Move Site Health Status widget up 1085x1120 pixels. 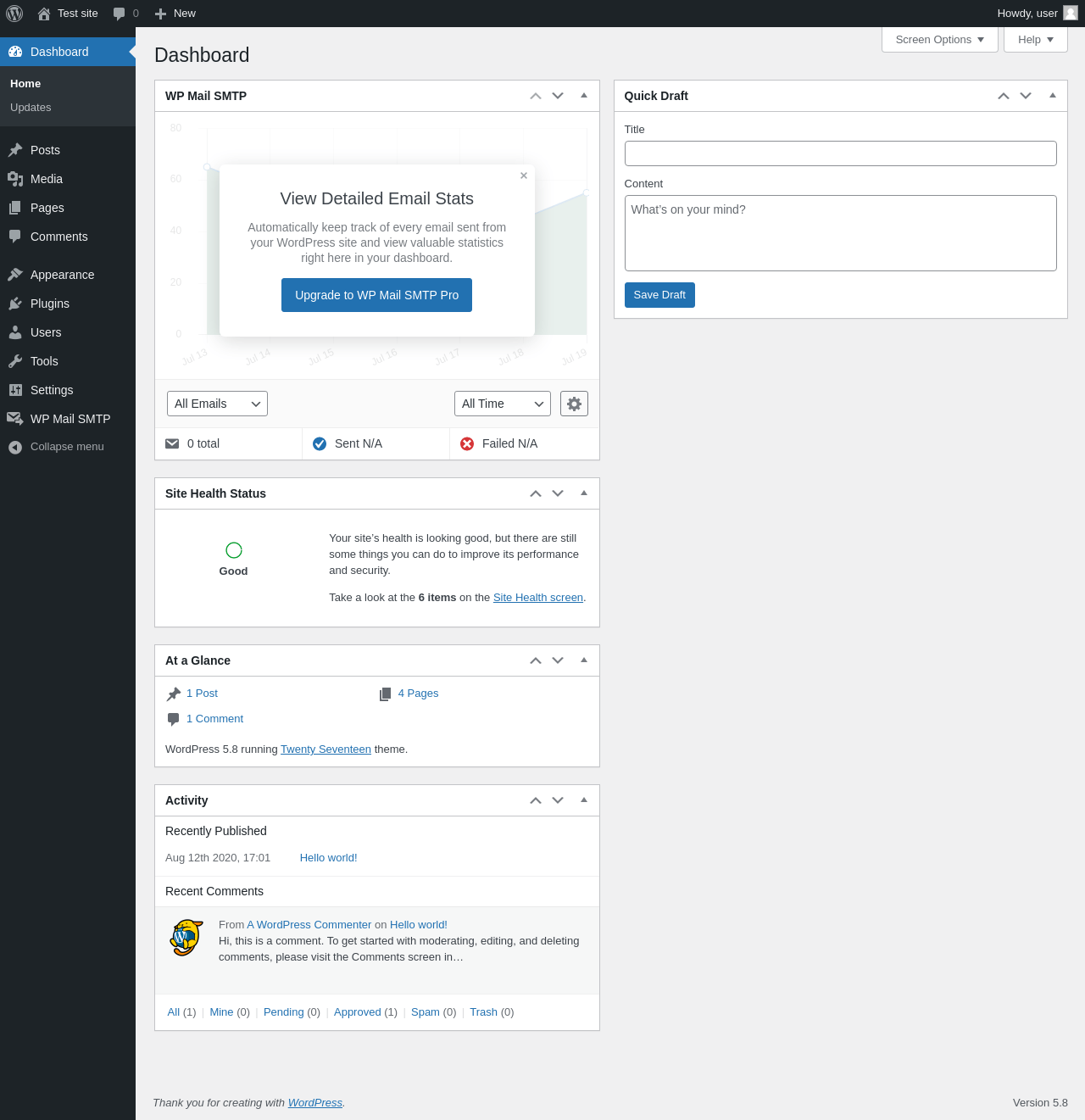click(536, 493)
